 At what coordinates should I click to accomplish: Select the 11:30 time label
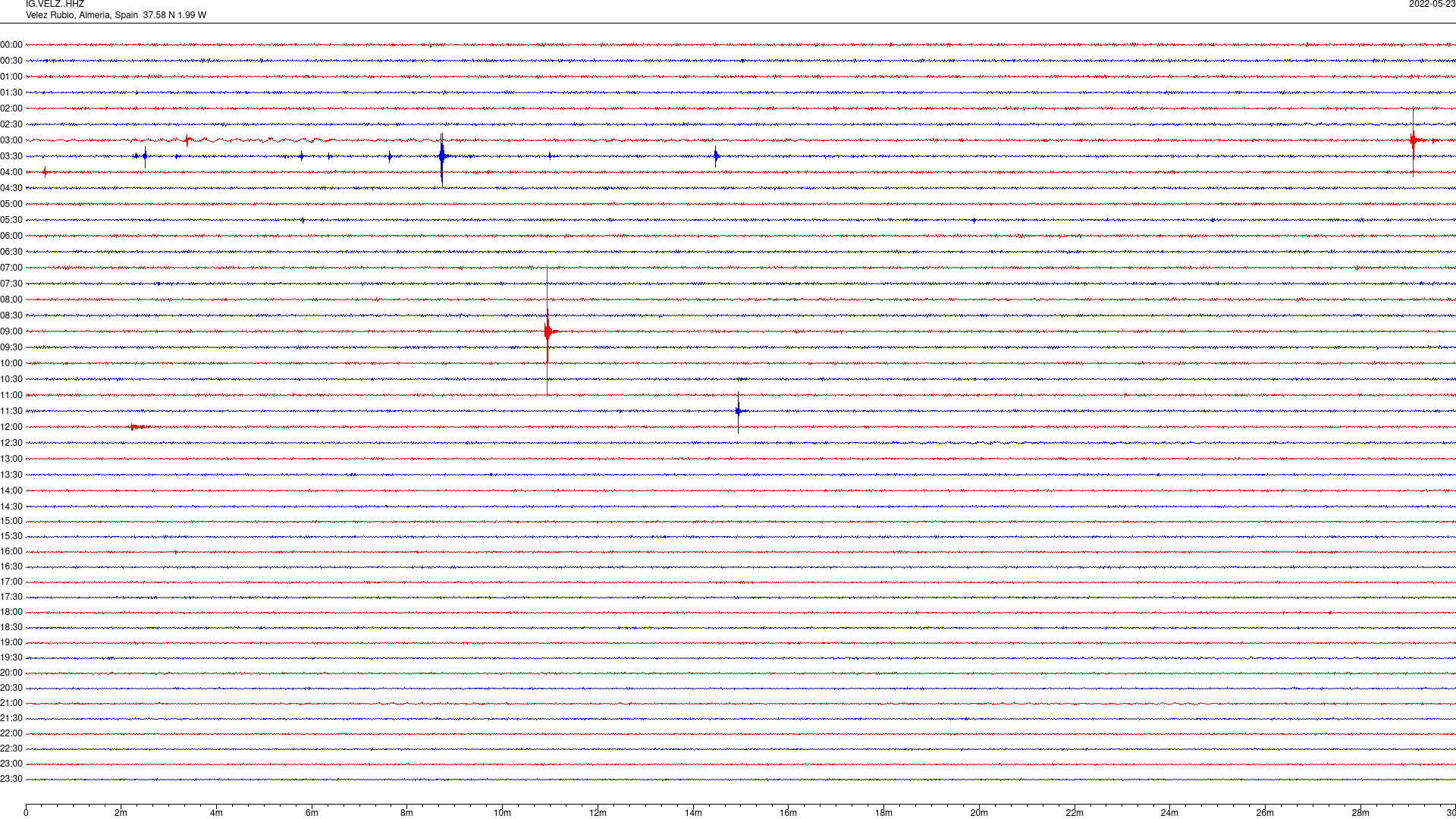[11, 411]
